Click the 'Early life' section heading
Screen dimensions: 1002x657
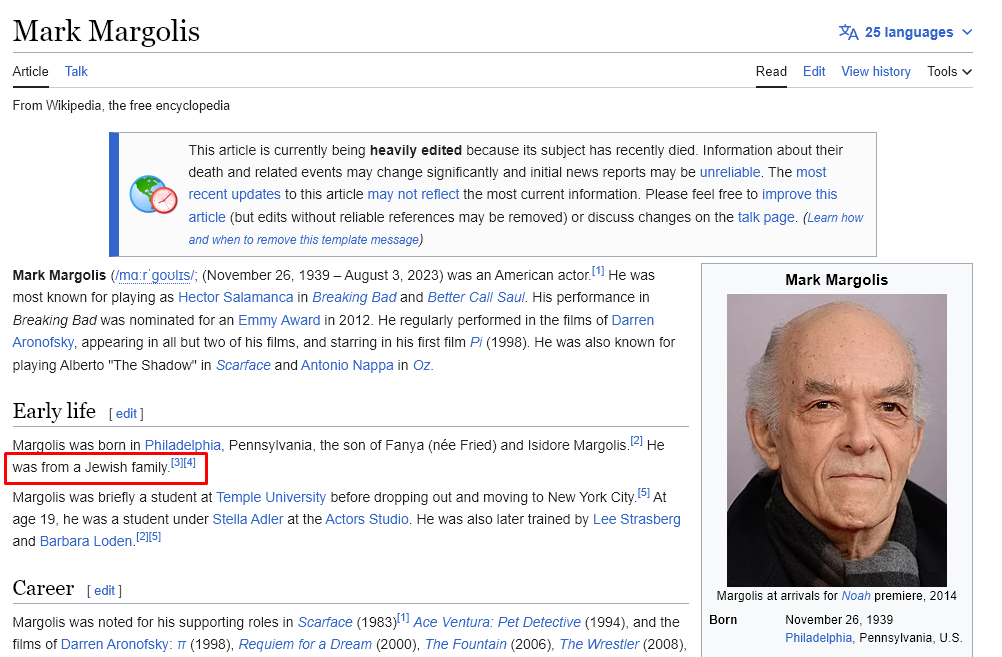tap(54, 411)
